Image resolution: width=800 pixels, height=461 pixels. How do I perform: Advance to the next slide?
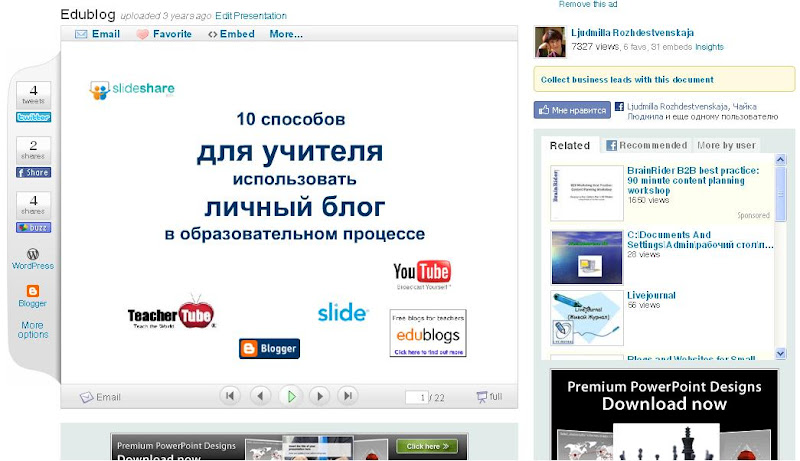(320, 396)
